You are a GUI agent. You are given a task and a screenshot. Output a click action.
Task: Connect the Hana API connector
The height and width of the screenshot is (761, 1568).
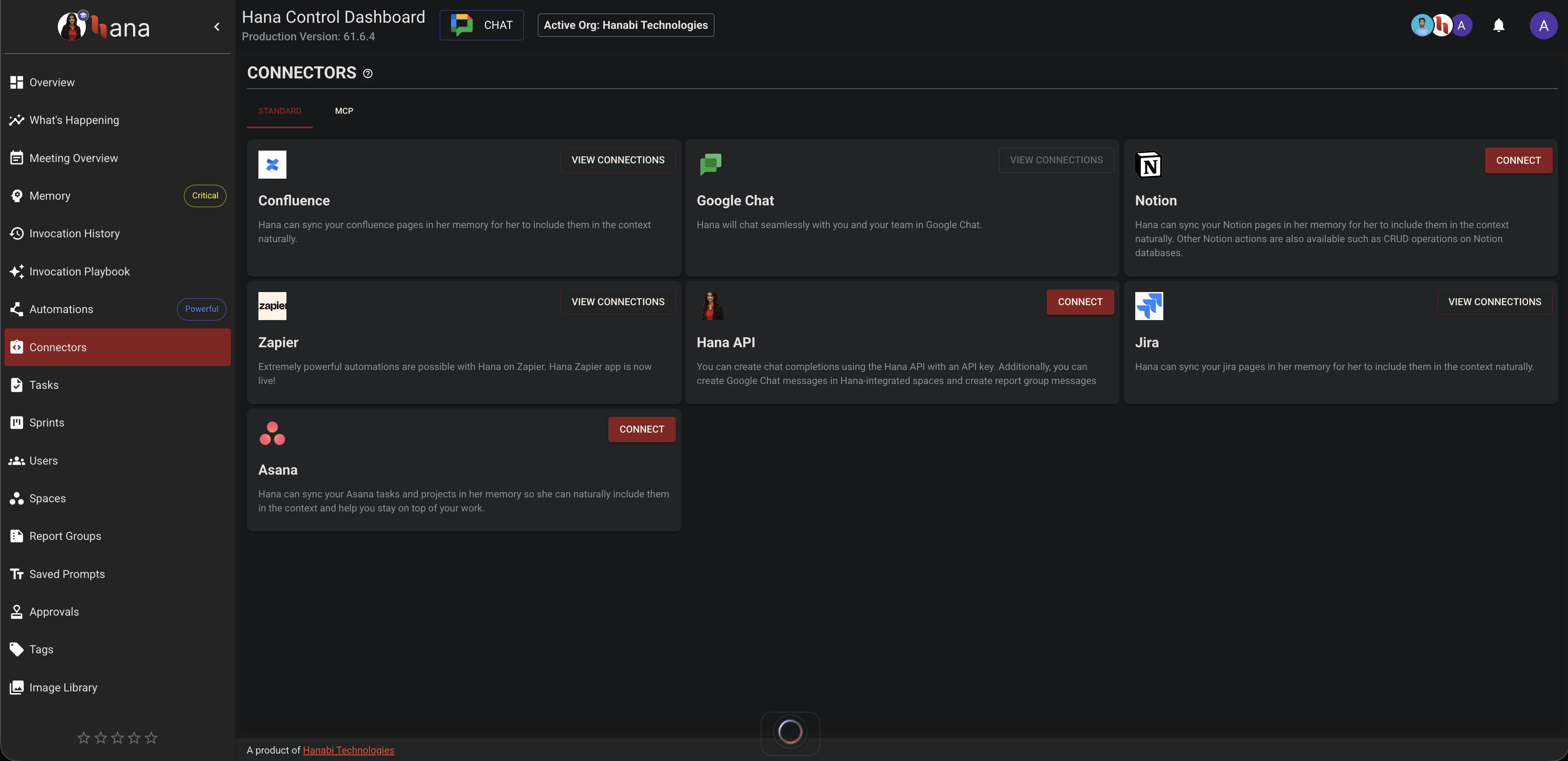pyautogui.click(x=1080, y=302)
